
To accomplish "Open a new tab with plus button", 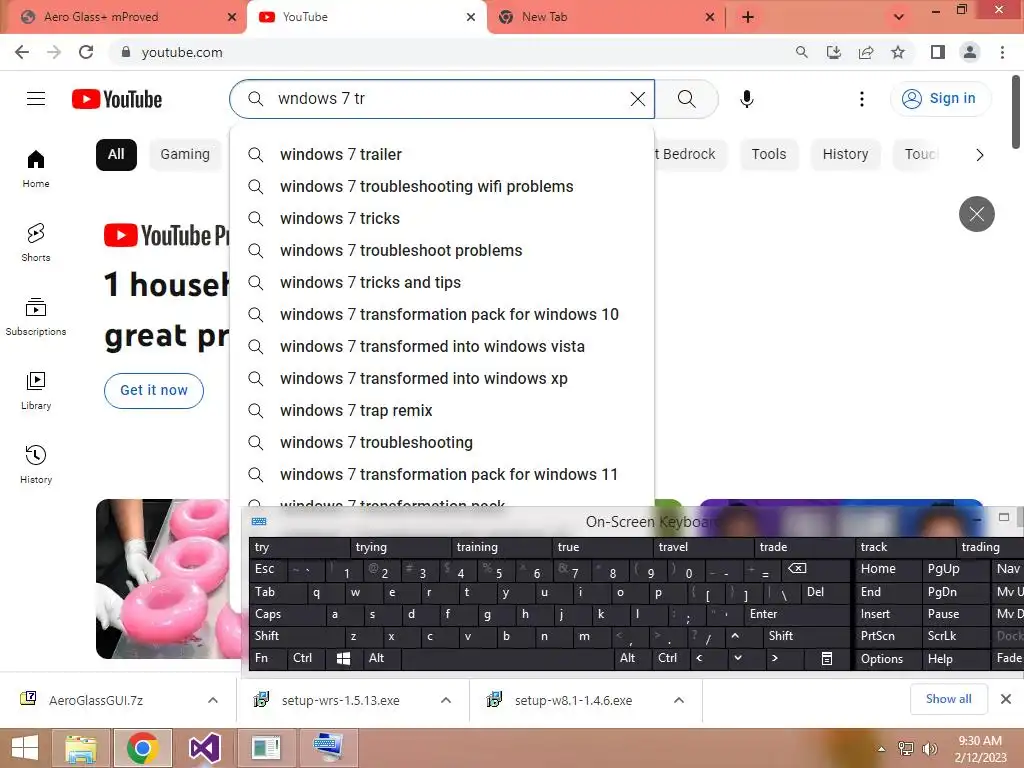I will pos(748,17).
